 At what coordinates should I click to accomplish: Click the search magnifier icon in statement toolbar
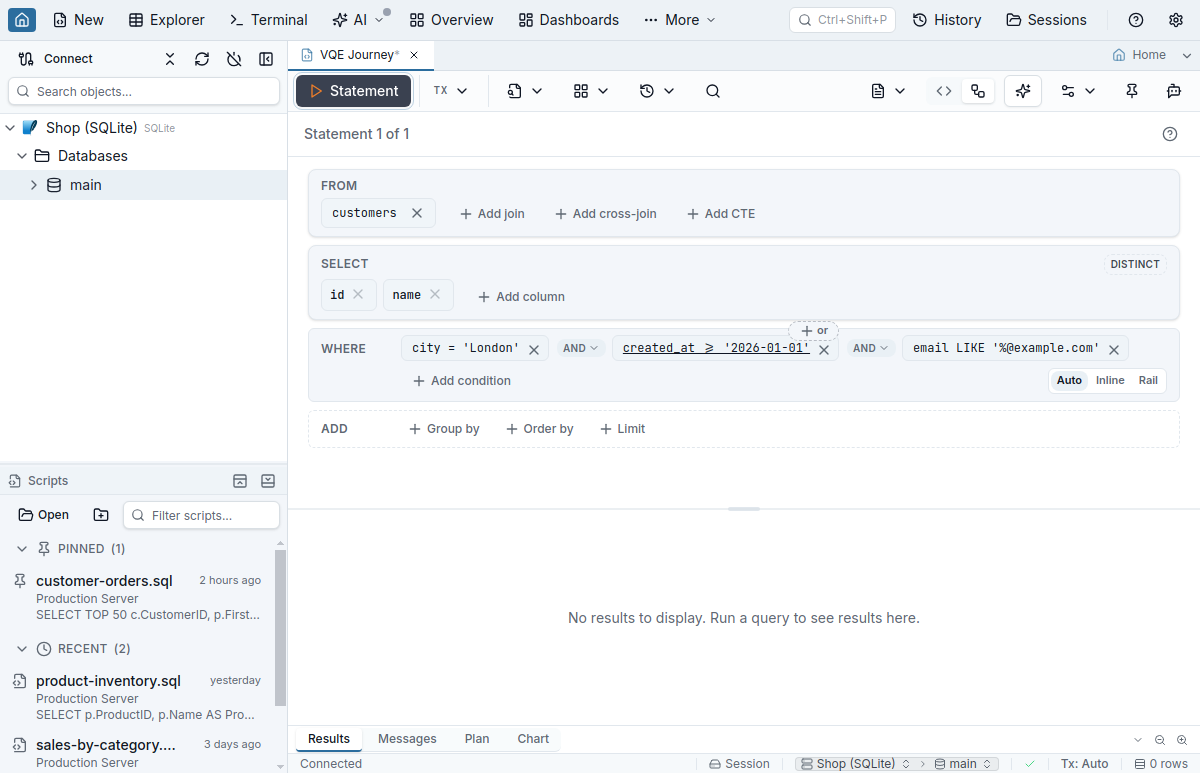pyautogui.click(x=713, y=91)
